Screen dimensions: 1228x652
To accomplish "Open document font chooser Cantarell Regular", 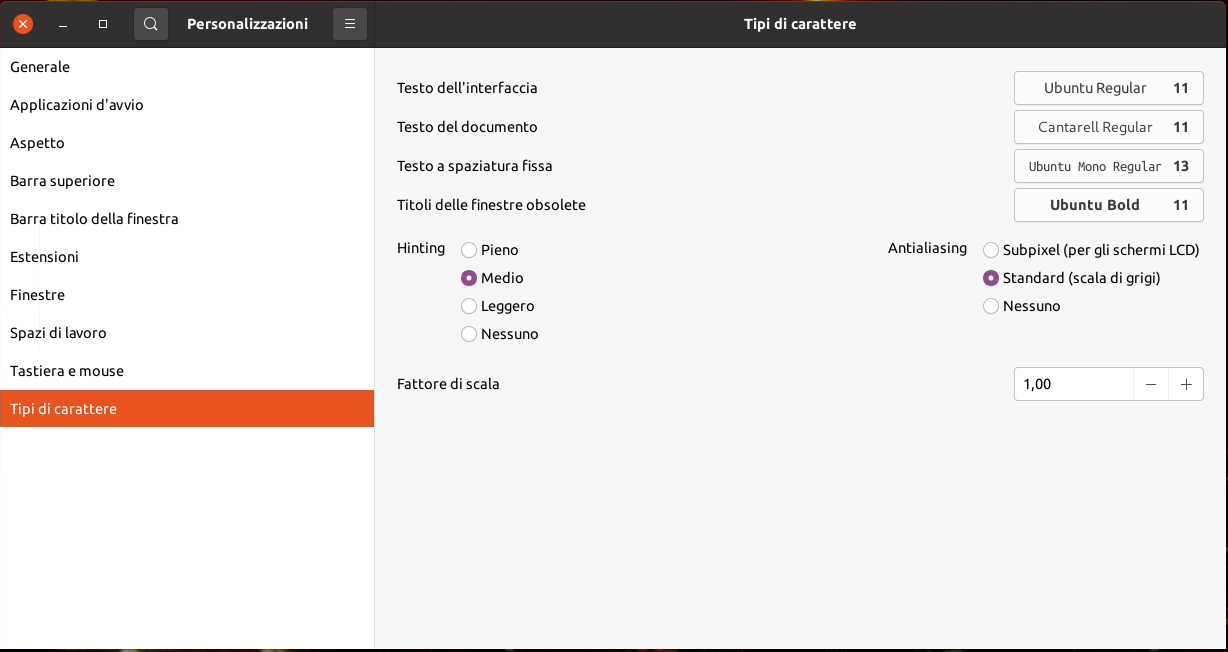I will [x=1108, y=127].
